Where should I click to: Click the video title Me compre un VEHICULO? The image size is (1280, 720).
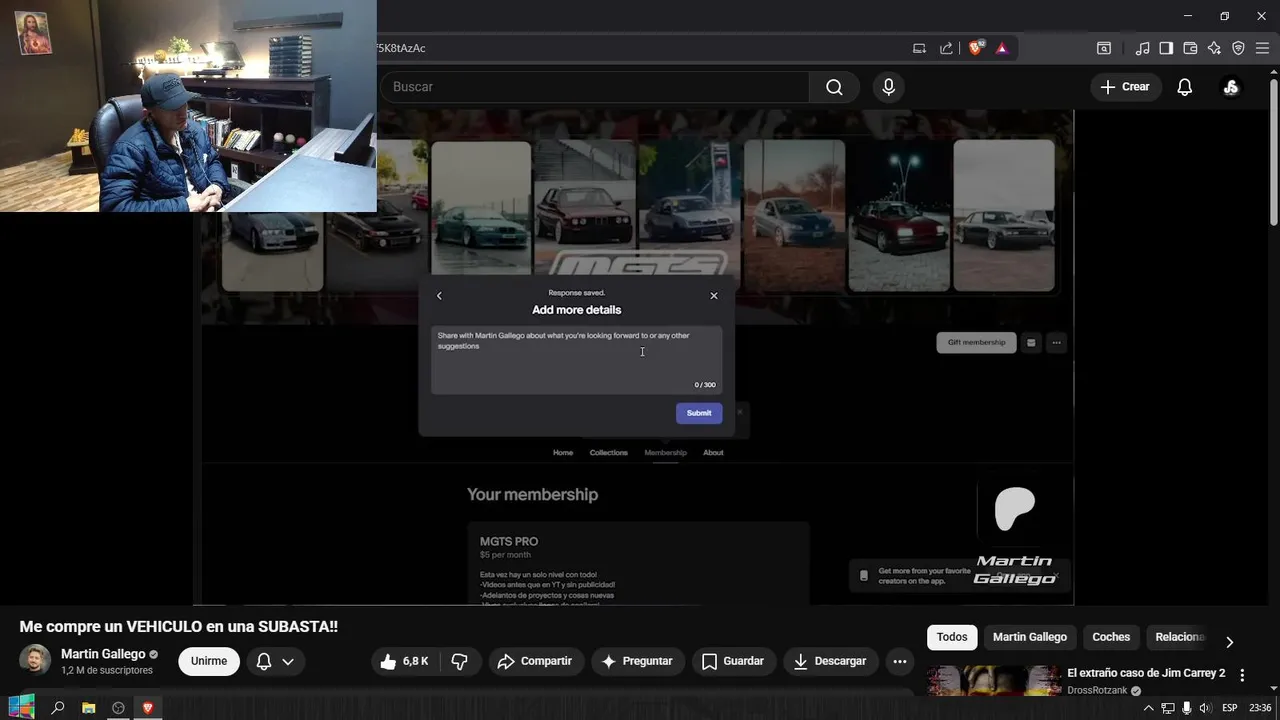click(179, 626)
